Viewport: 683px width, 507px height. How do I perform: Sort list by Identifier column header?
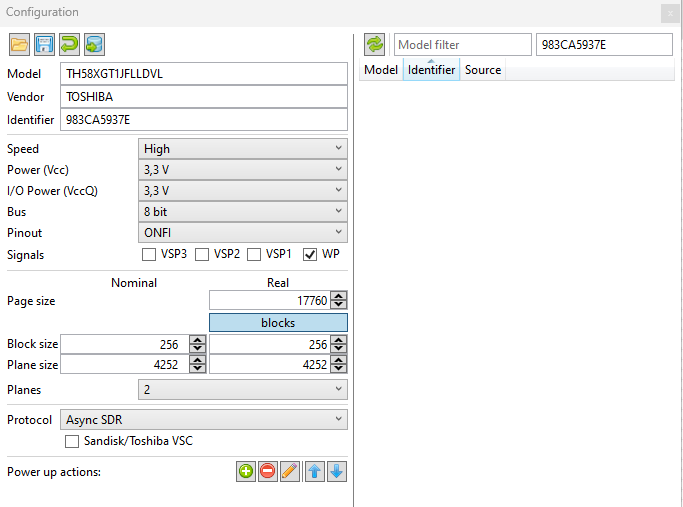[x=431, y=70]
